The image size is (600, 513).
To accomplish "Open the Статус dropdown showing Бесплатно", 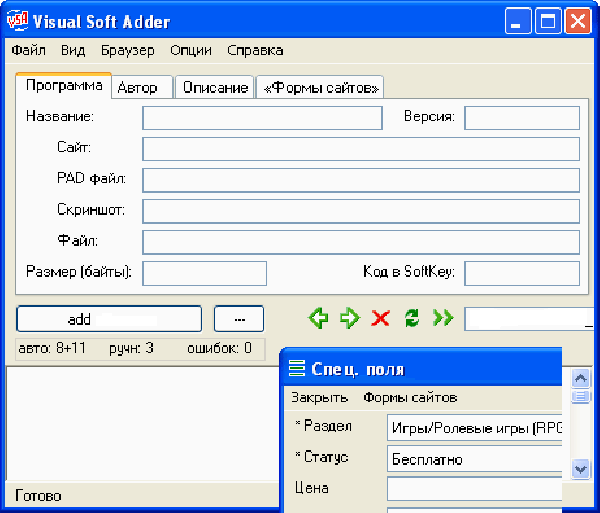I will pos(474,458).
